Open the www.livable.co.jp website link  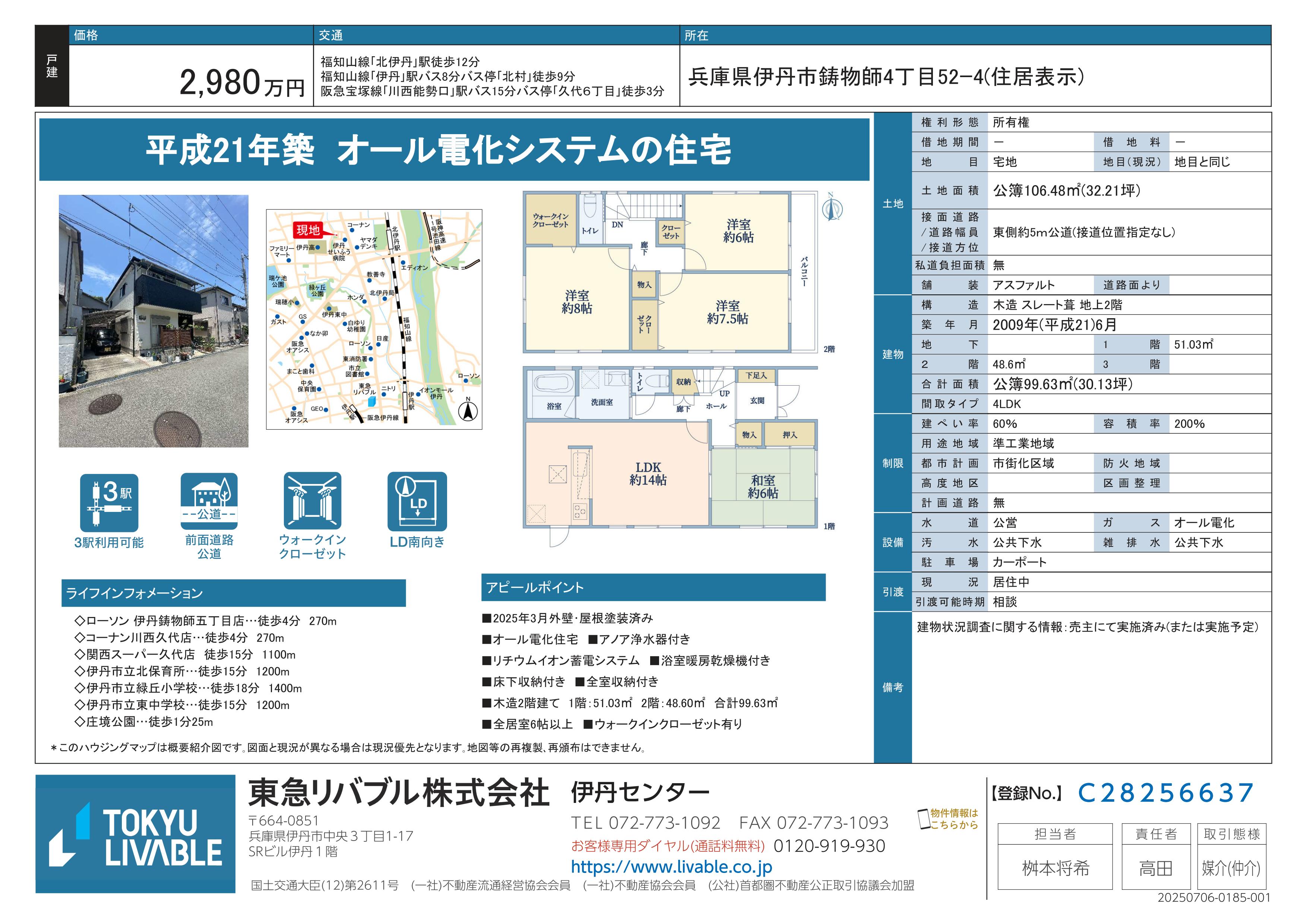click(671, 867)
